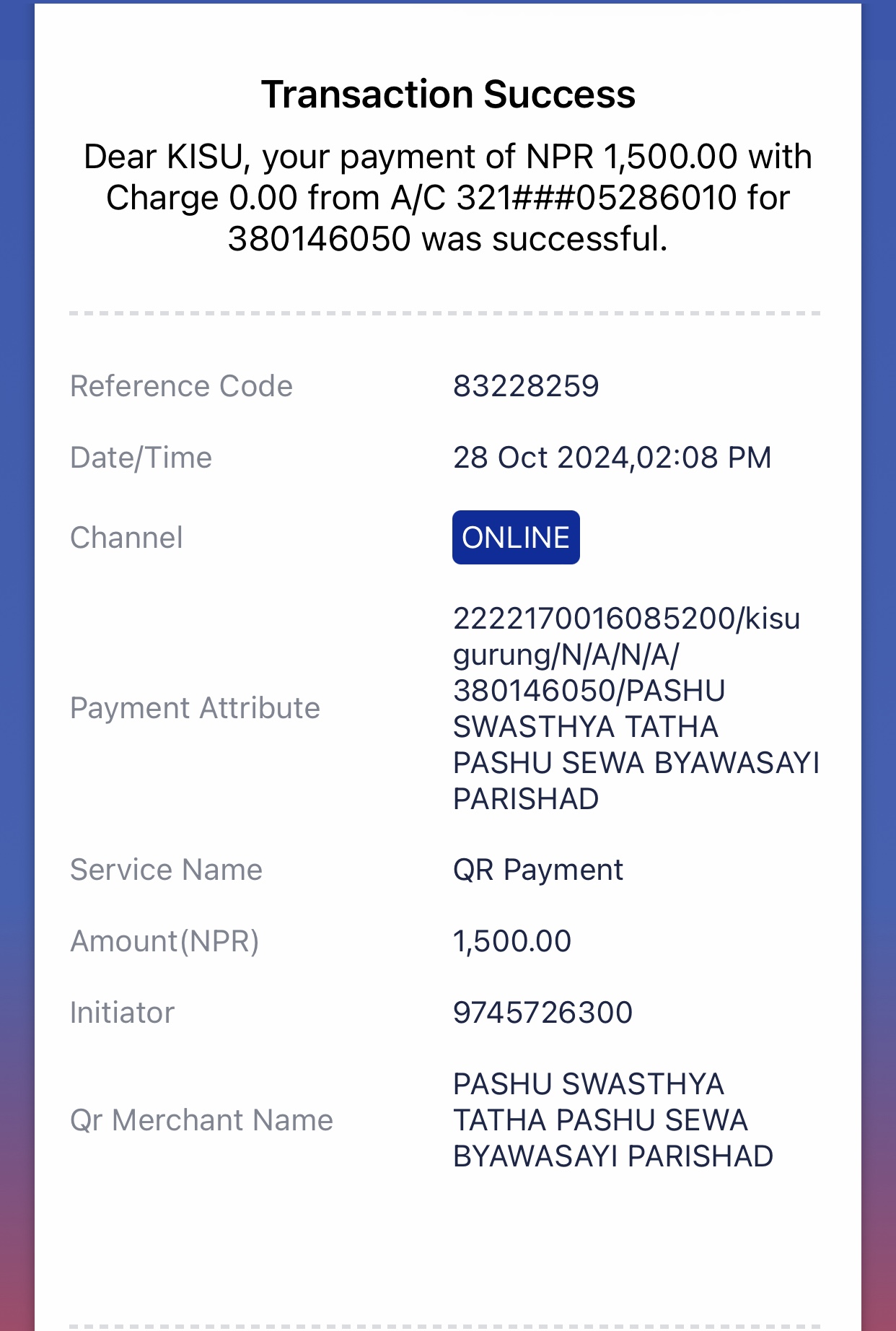Select the Transaction Success heading
896x1331 pixels.
coord(448,95)
